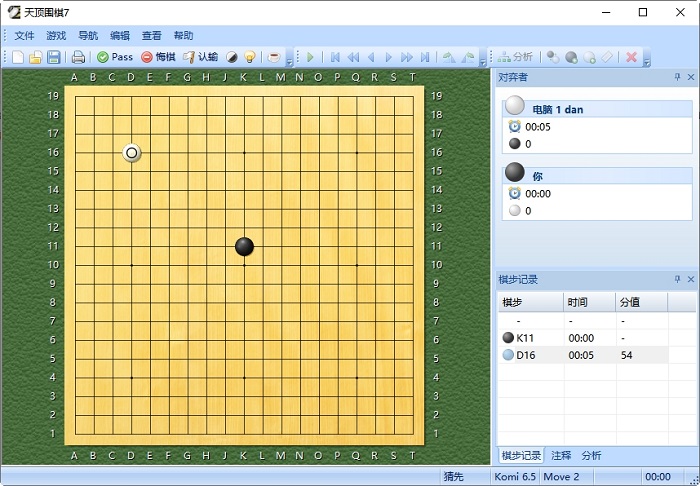Pin the 对弈者 panel

pyautogui.click(x=677, y=77)
